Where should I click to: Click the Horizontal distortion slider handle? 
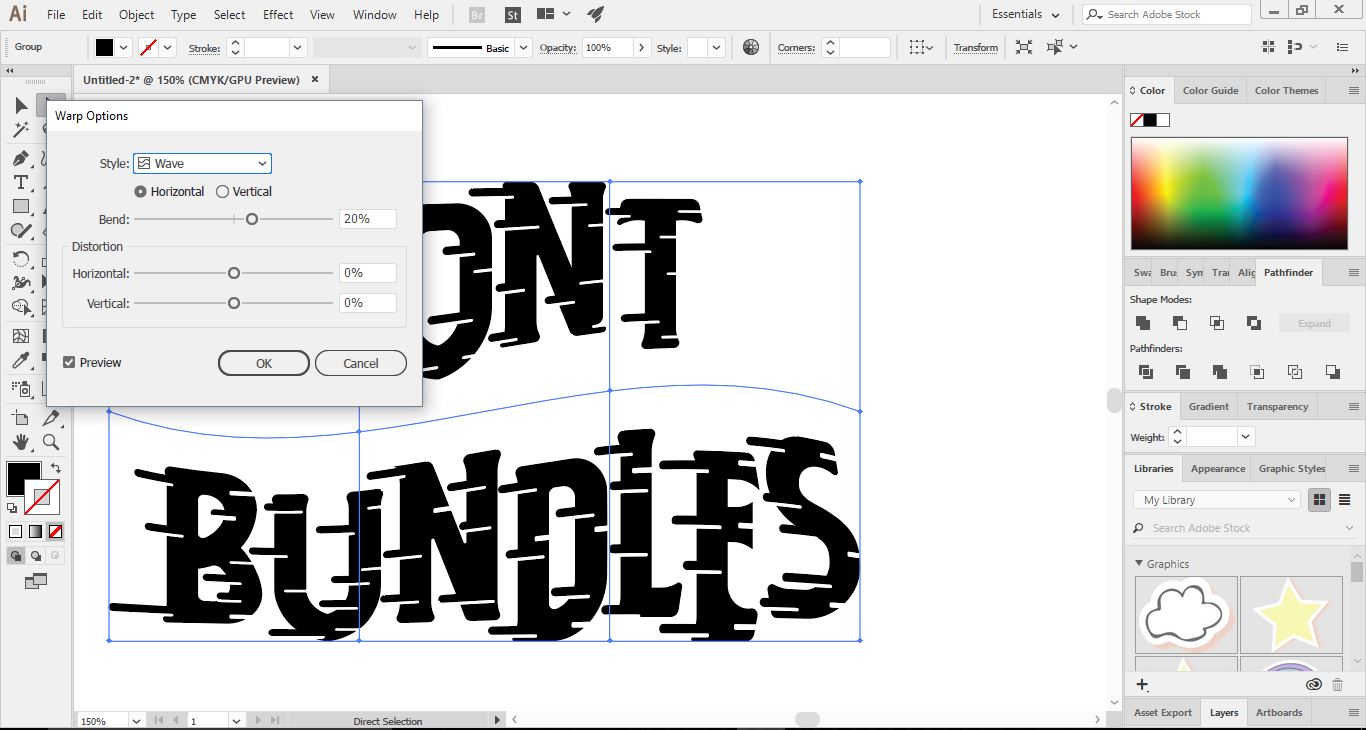(x=234, y=273)
